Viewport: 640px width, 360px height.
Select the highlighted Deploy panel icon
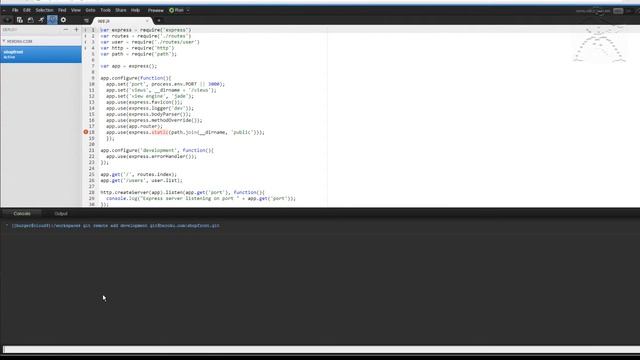(x=52, y=20)
